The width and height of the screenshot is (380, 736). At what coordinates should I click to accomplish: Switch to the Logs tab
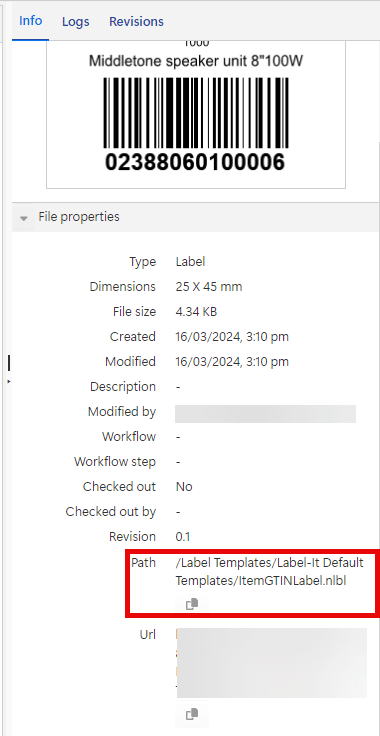point(76,22)
